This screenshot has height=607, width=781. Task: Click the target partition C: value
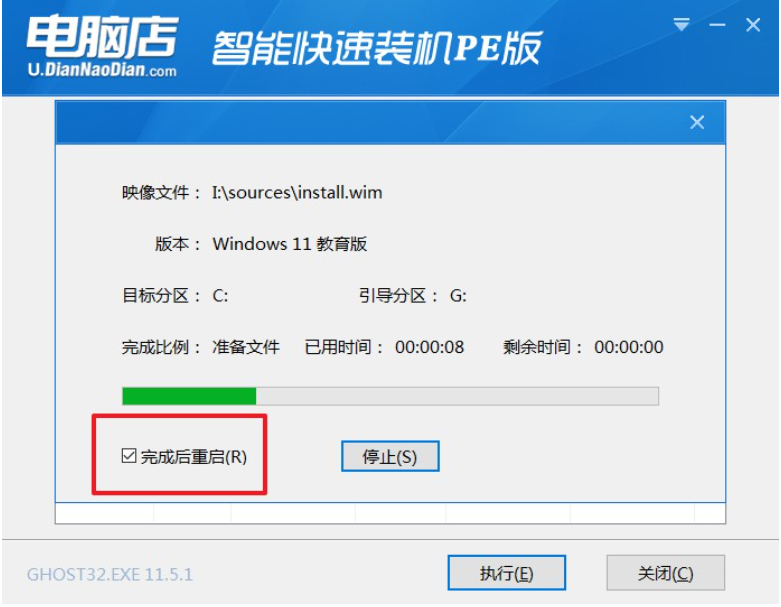(x=220, y=296)
